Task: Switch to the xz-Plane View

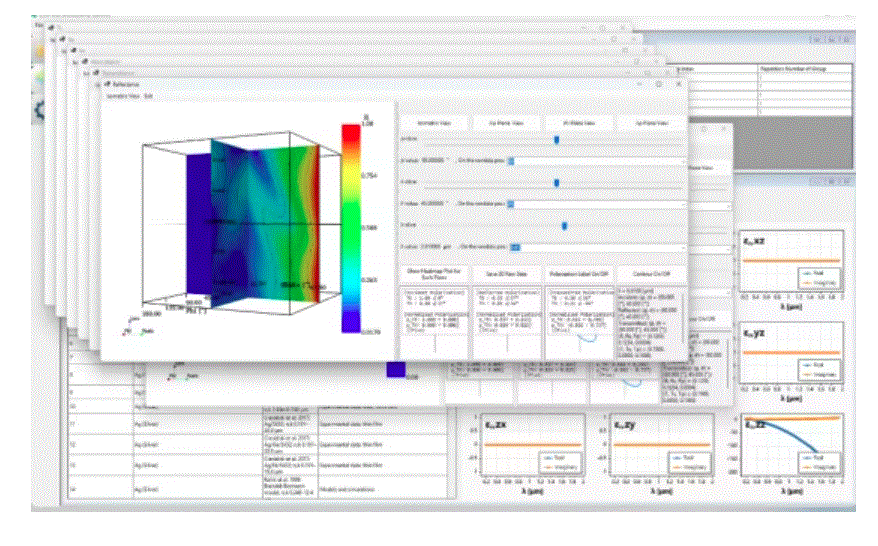Action: tap(579, 123)
